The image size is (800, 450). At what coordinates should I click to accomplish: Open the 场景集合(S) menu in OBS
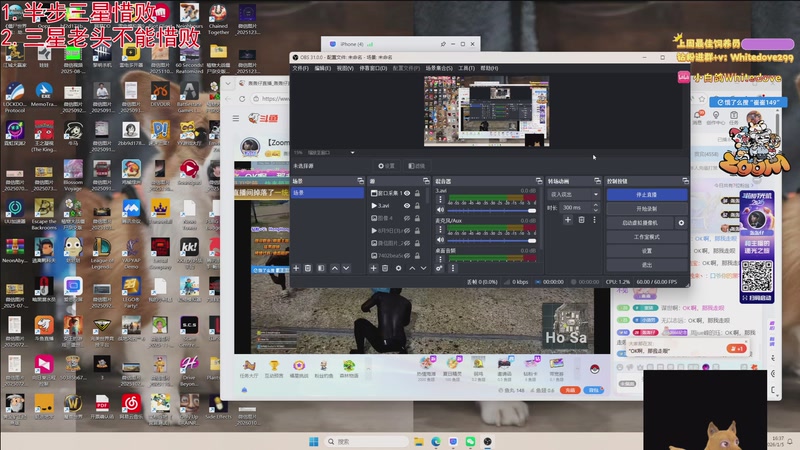[439, 68]
